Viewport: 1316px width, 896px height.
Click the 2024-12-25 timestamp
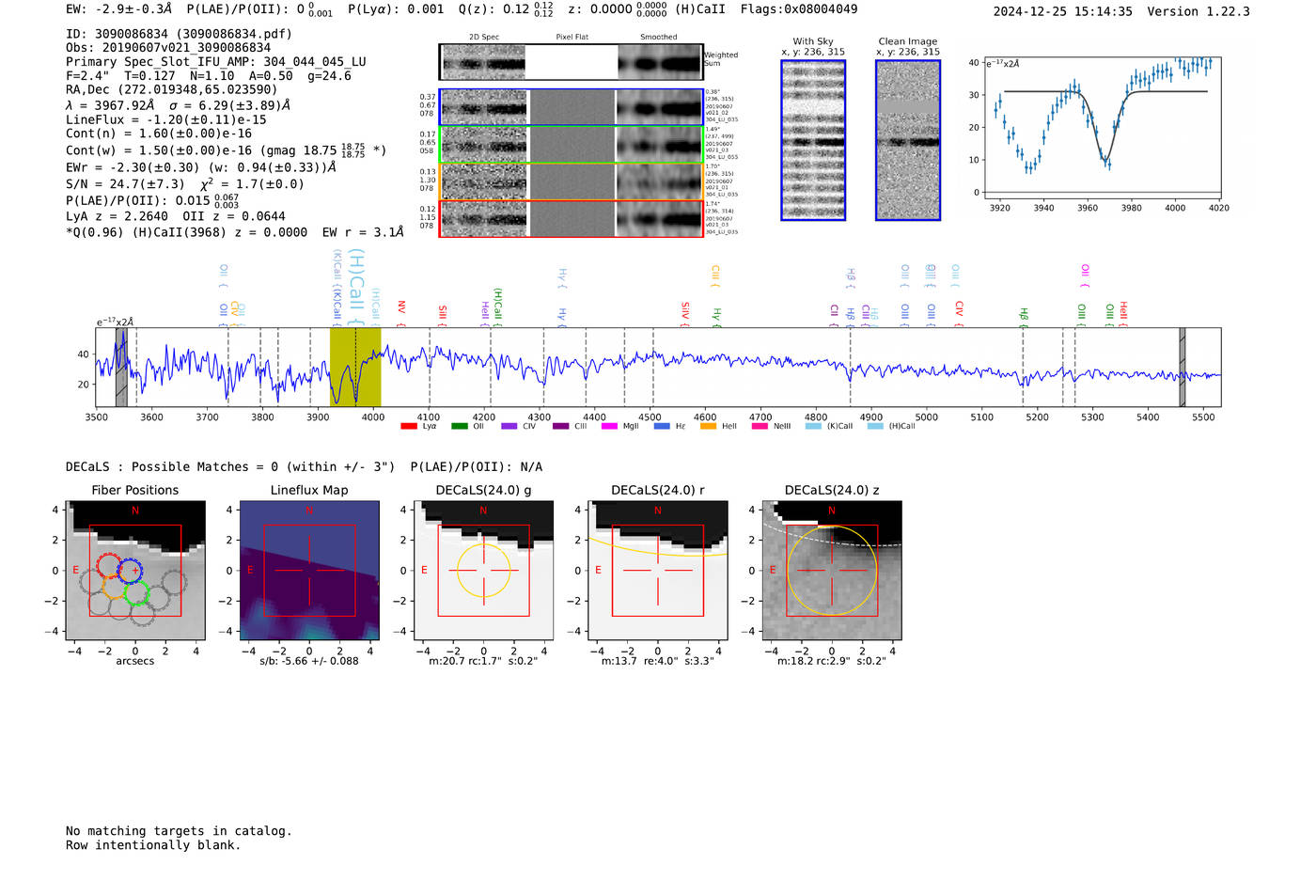click(x=1063, y=12)
